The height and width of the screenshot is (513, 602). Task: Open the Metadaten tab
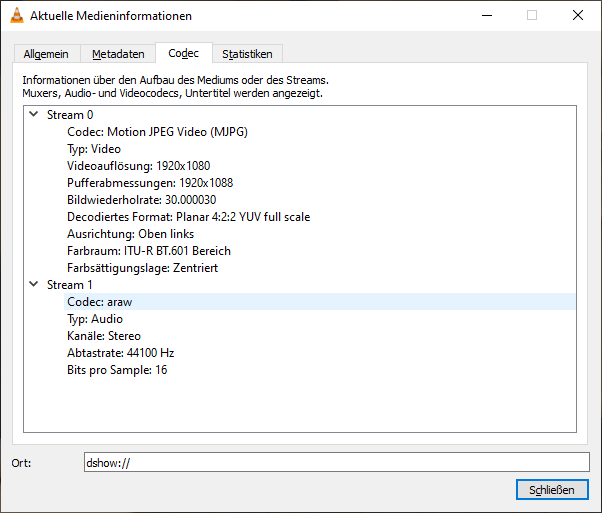(x=118, y=54)
